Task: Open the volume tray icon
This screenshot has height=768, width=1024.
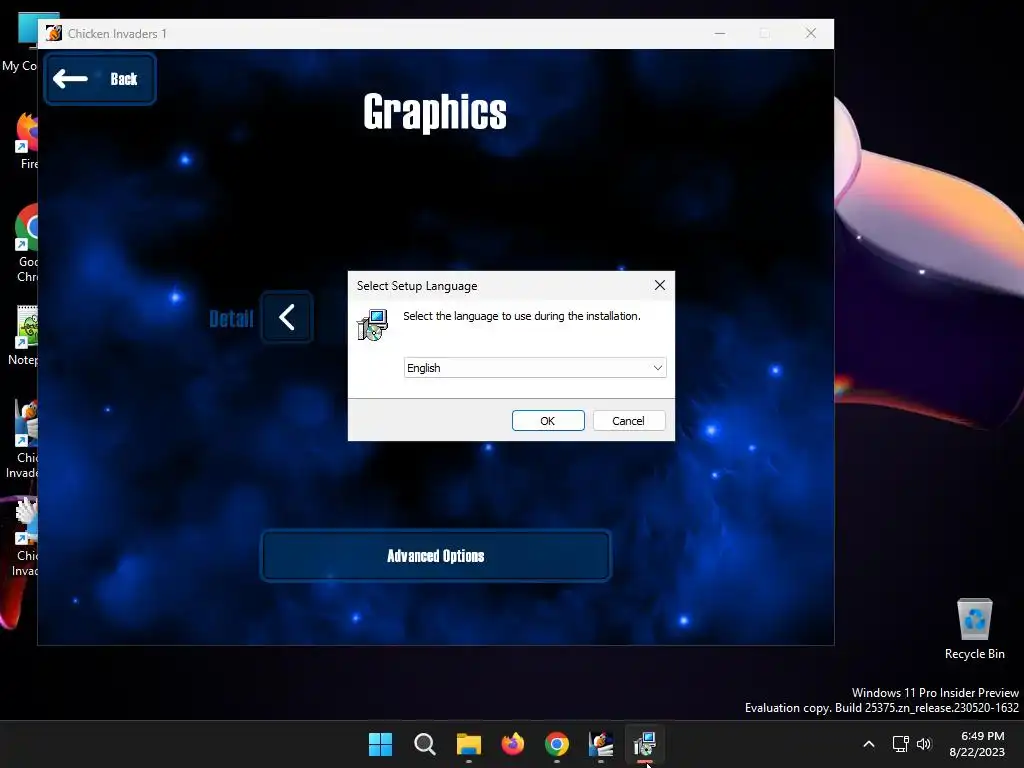Action: [x=924, y=744]
